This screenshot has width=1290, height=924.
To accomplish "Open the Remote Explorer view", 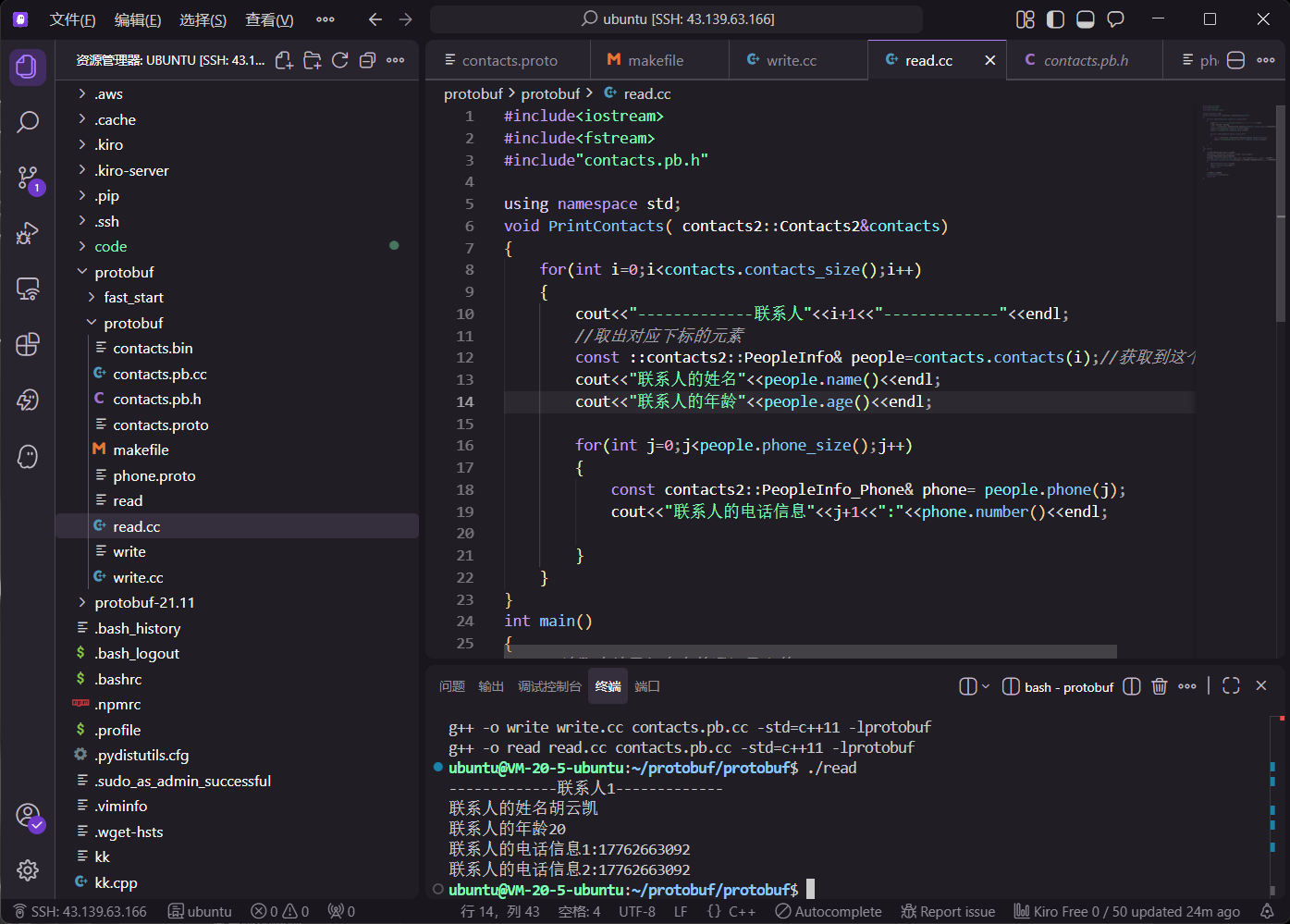I will tap(28, 289).
